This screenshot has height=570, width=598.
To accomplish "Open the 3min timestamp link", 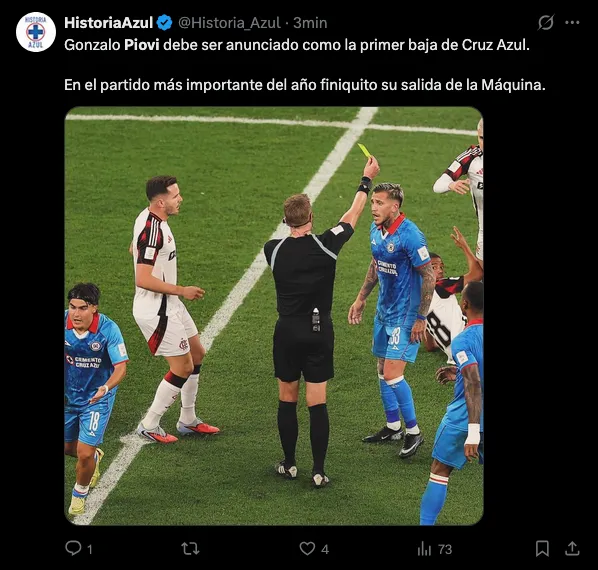I will click(x=310, y=23).
